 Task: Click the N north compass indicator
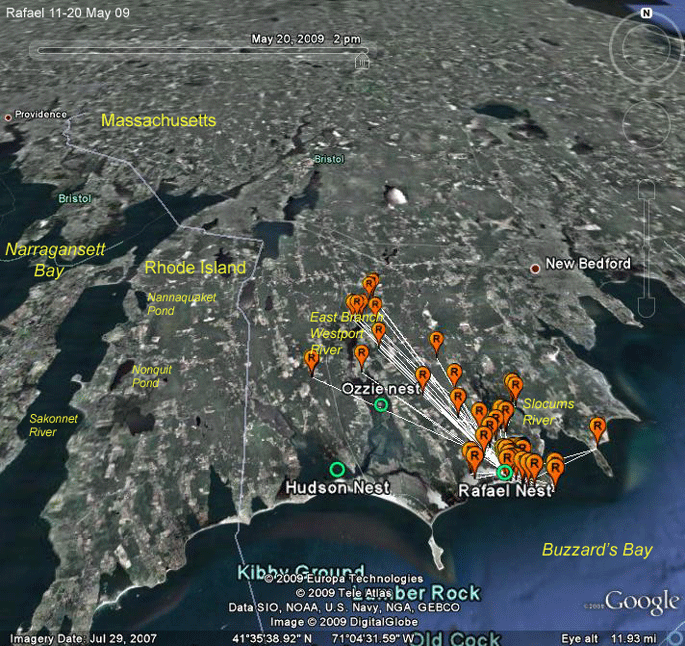pos(647,13)
